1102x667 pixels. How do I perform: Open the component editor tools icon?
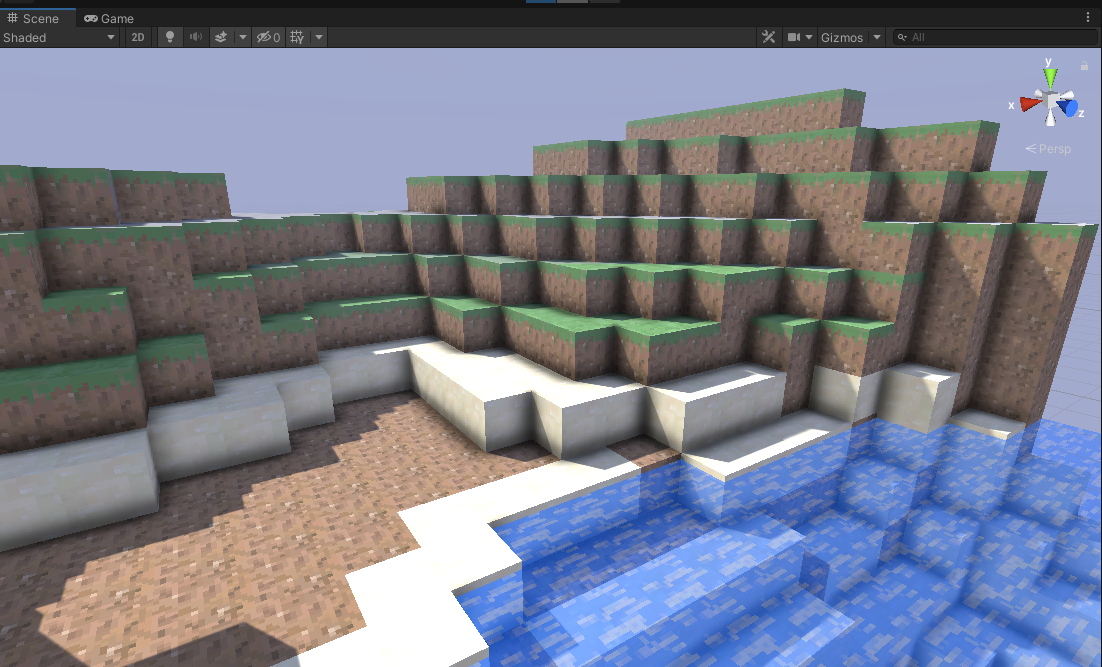point(768,37)
